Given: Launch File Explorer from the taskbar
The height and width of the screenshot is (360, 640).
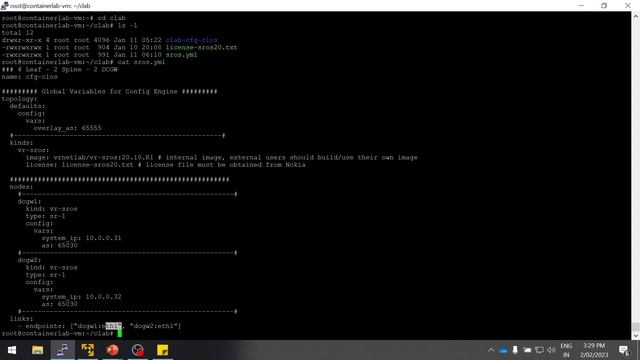Looking at the screenshot, I should click(x=38, y=350).
